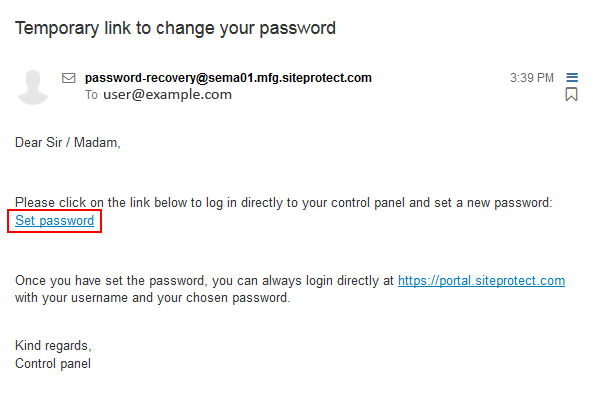Click the 3:39 PM timestamp
The width and height of the screenshot is (593, 399).
point(532,78)
